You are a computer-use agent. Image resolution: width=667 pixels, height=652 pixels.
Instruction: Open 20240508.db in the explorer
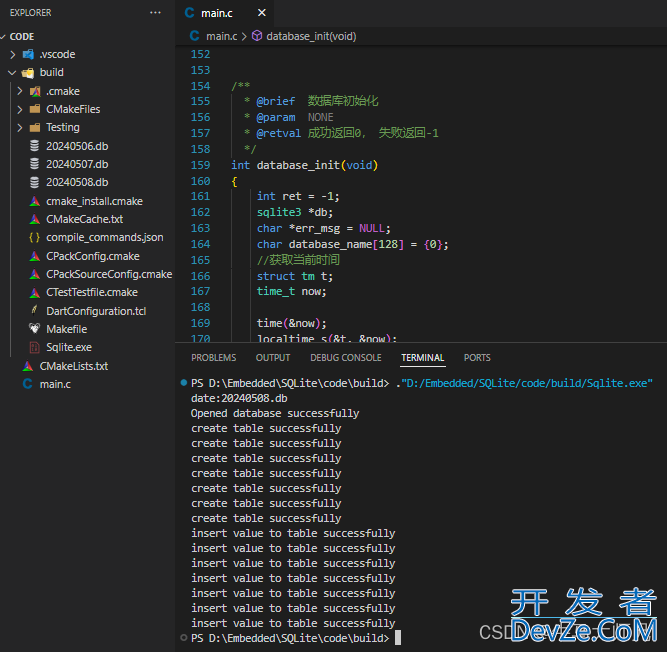tap(77, 182)
